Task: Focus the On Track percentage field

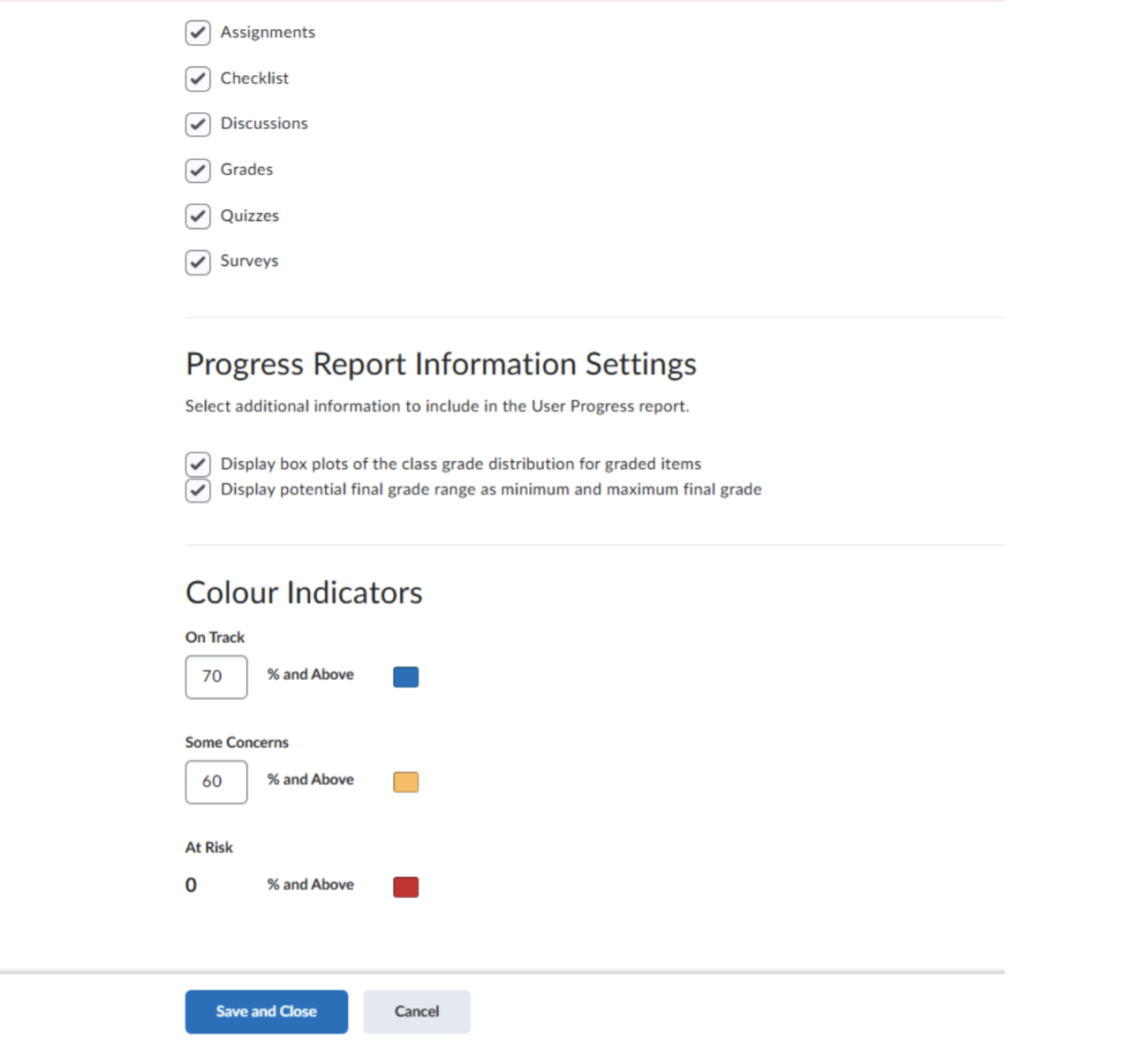Action: (216, 676)
